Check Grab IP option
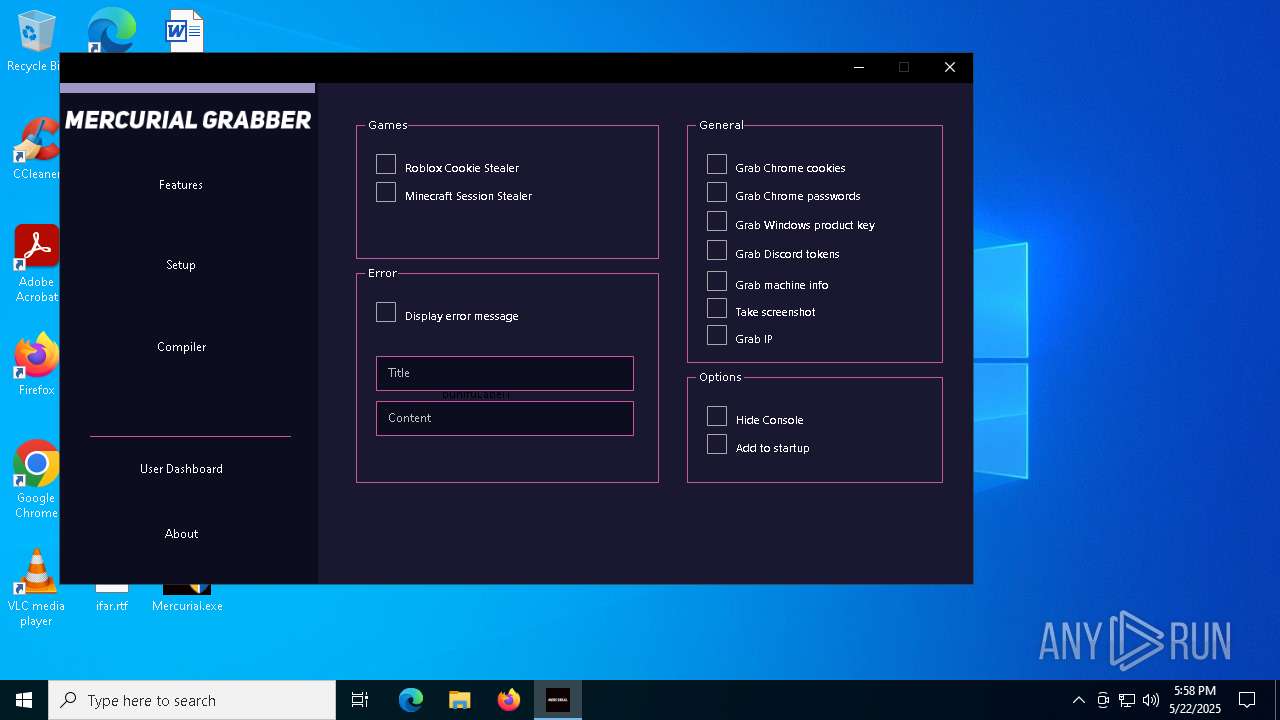 [717, 335]
